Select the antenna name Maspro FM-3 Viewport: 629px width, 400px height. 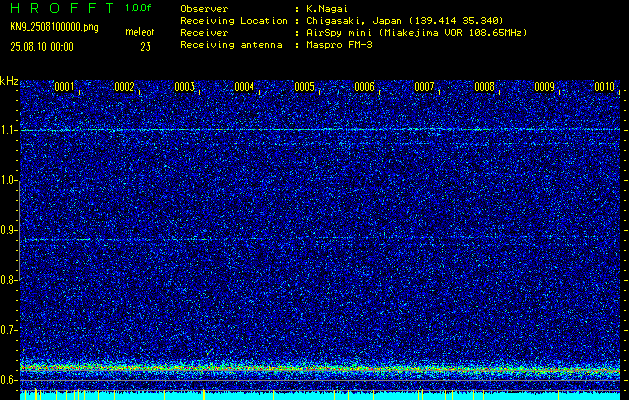point(339,45)
